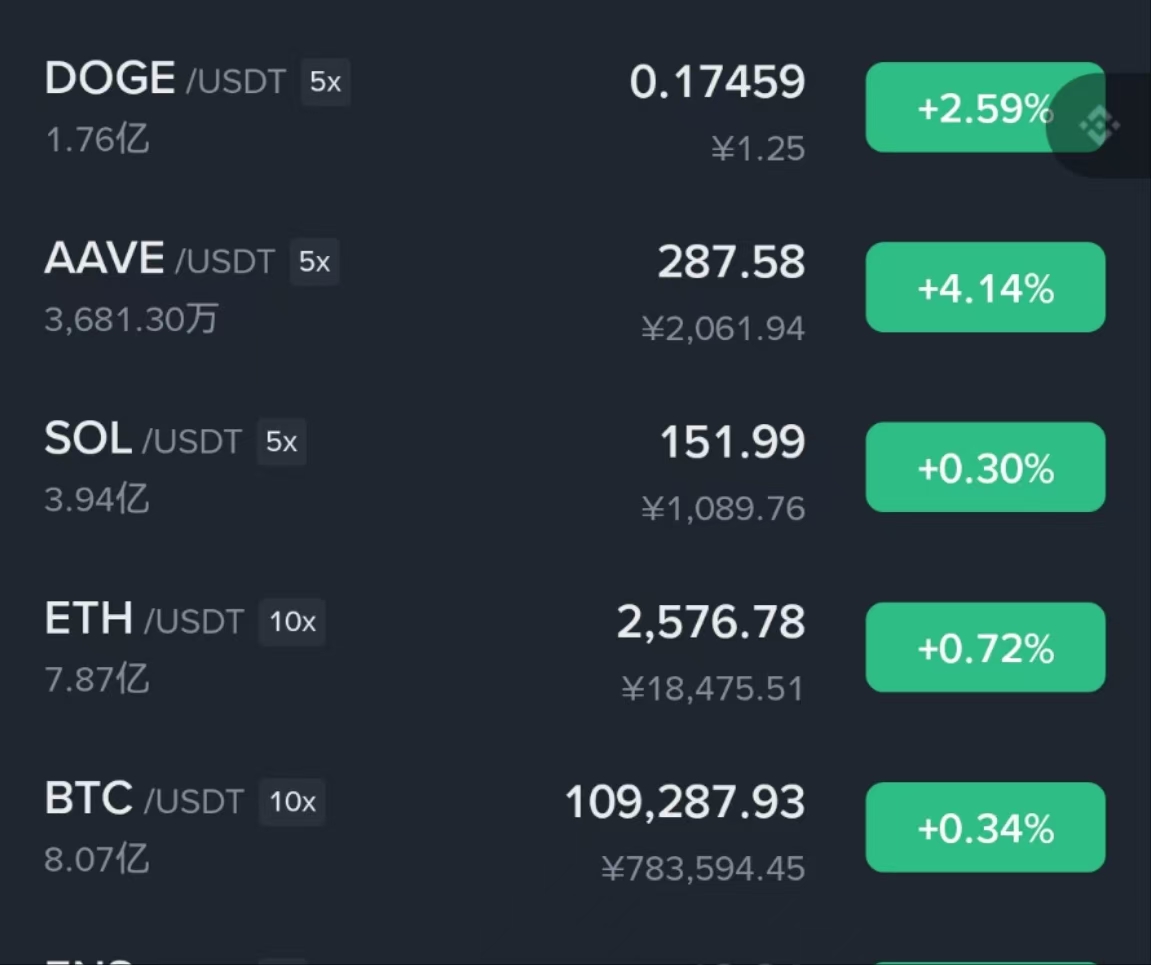Open the AAVE/USDT trading pair

click(576, 288)
